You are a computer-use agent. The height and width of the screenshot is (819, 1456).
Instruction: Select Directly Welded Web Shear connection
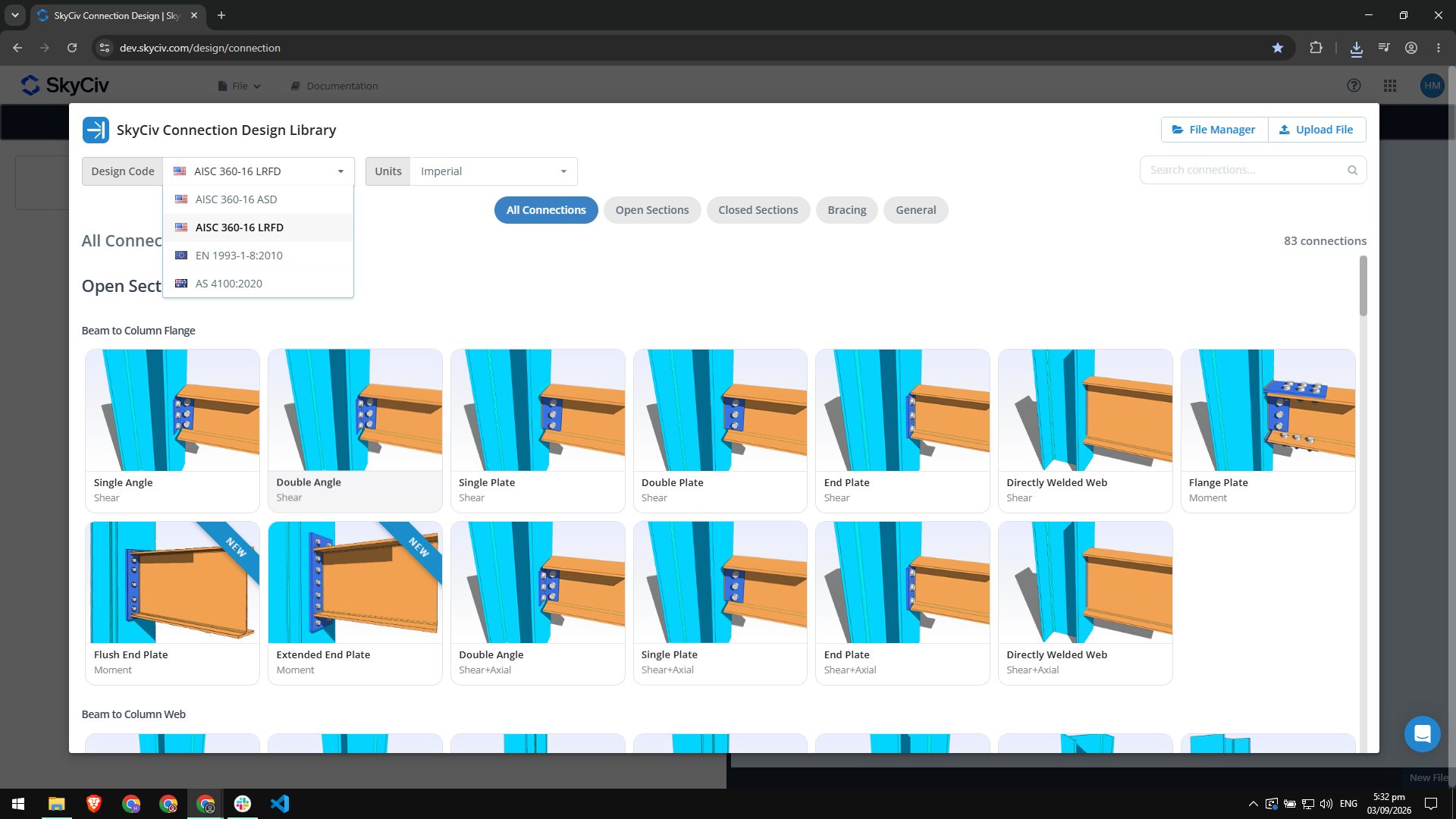coord(1085,431)
